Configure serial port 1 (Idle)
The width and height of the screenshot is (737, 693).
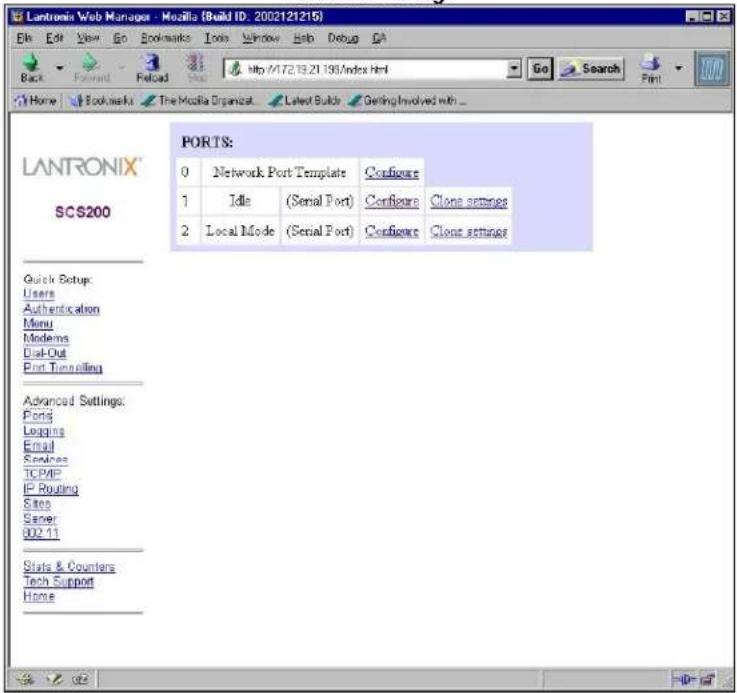point(392,201)
